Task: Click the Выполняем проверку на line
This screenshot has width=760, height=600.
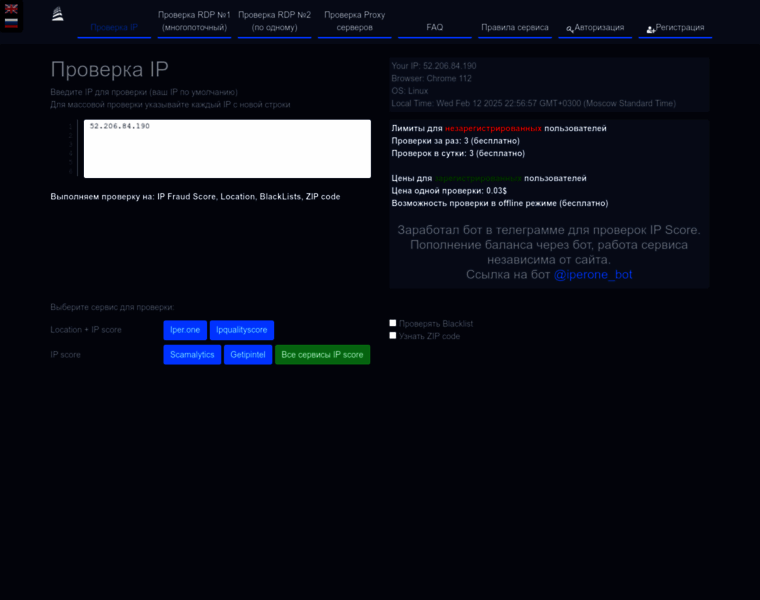Action: [x=195, y=197]
